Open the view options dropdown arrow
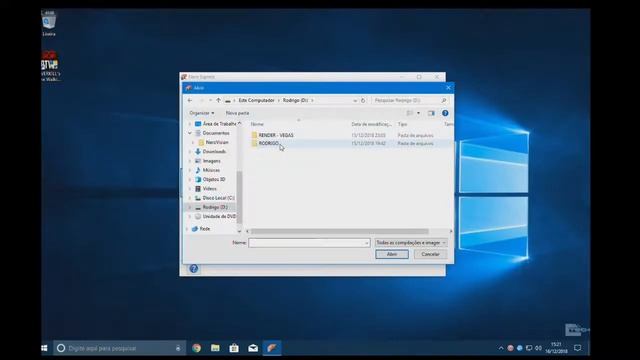 (418, 113)
